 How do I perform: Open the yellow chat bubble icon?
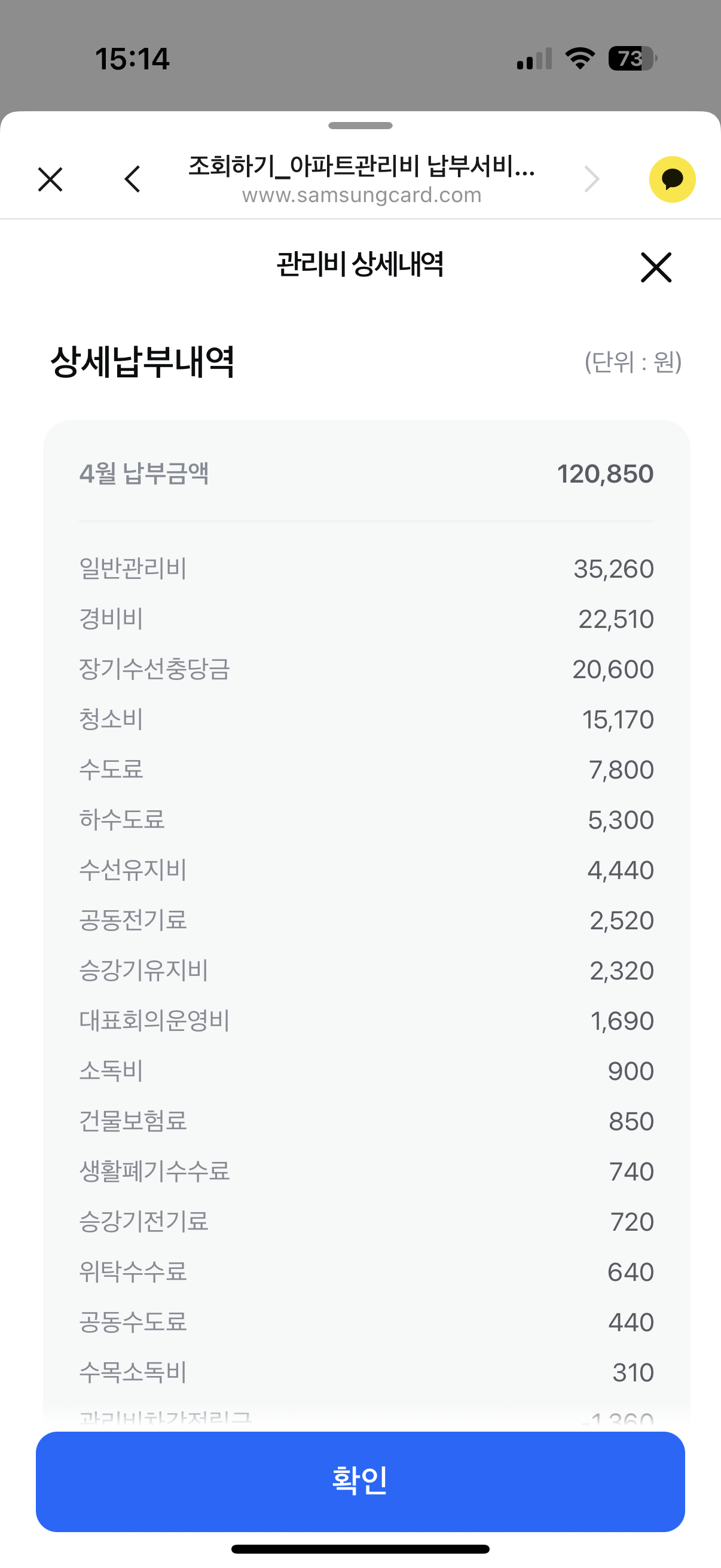(x=672, y=179)
